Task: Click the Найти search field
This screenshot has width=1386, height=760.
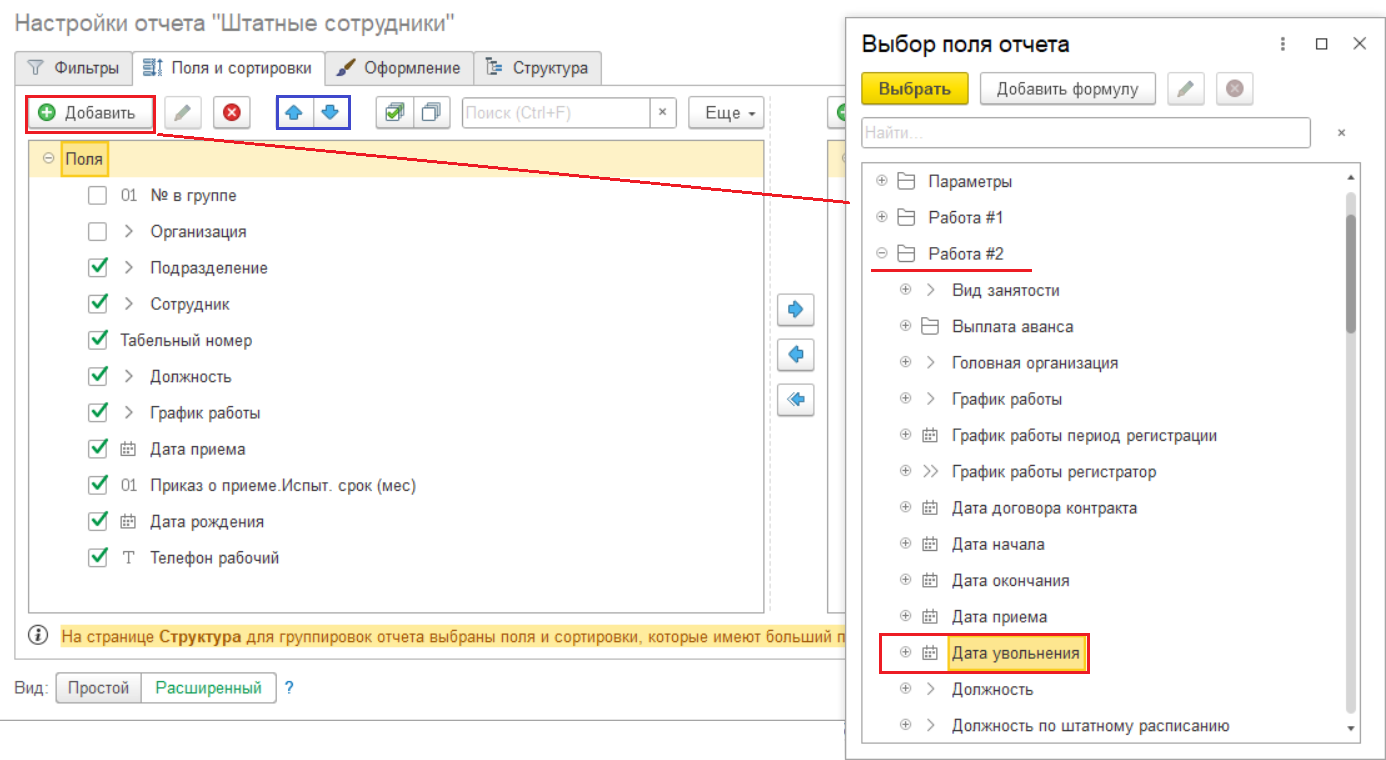Action: point(1085,132)
